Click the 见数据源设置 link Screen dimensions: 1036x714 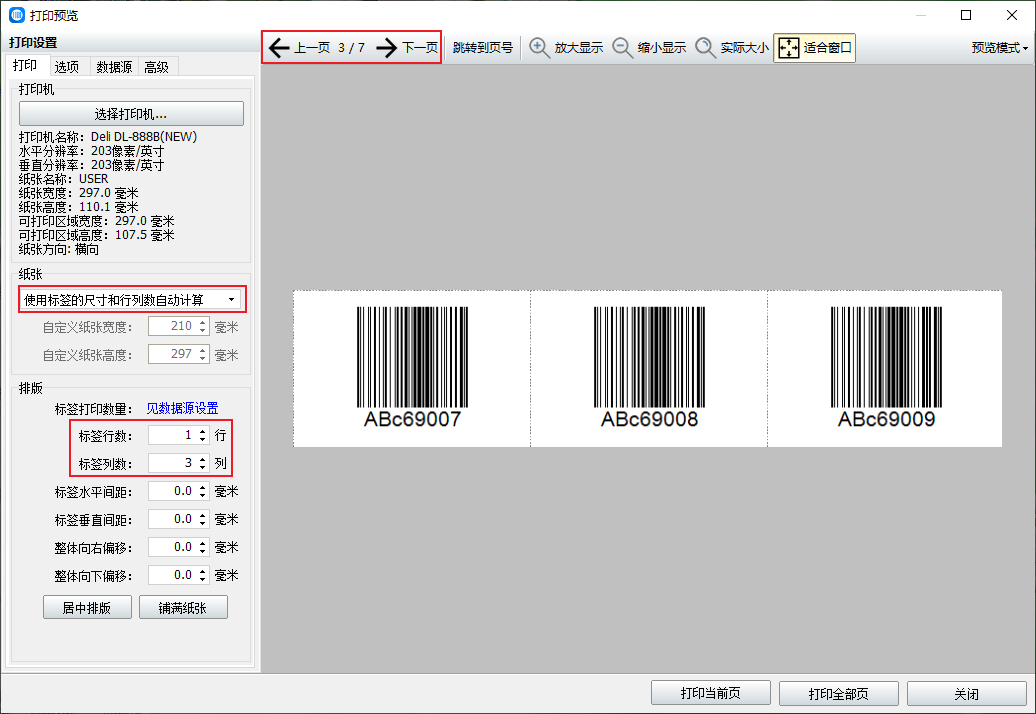182,408
